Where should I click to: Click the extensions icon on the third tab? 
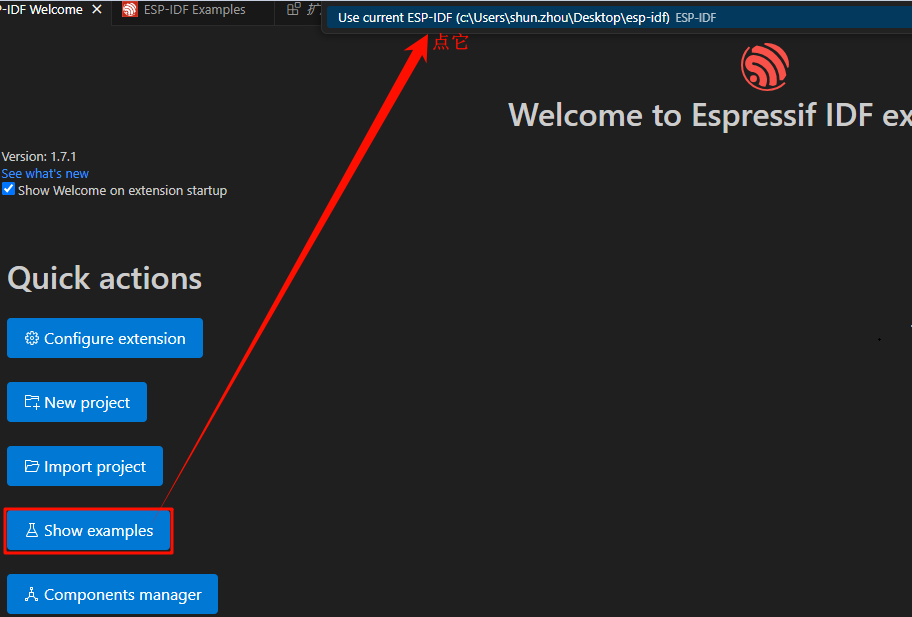coord(294,9)
